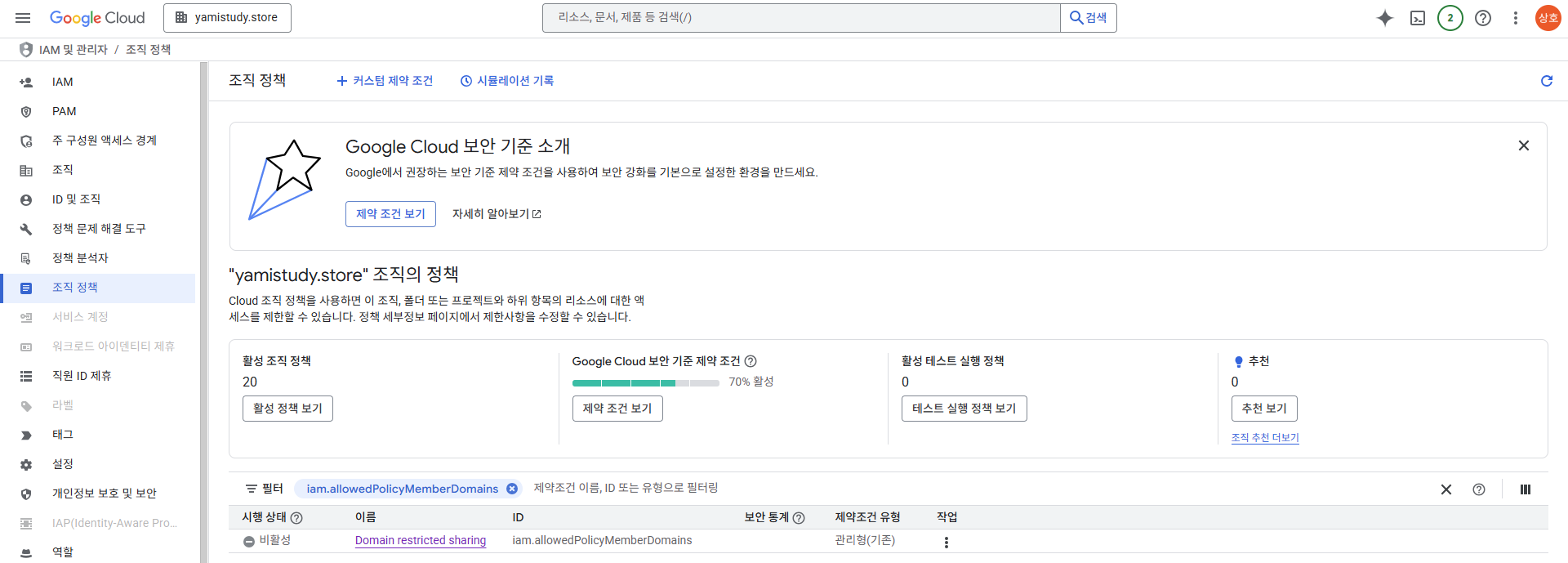Open 자세히 알아보기 external link

pyautogui.click(x=497, y=214)
